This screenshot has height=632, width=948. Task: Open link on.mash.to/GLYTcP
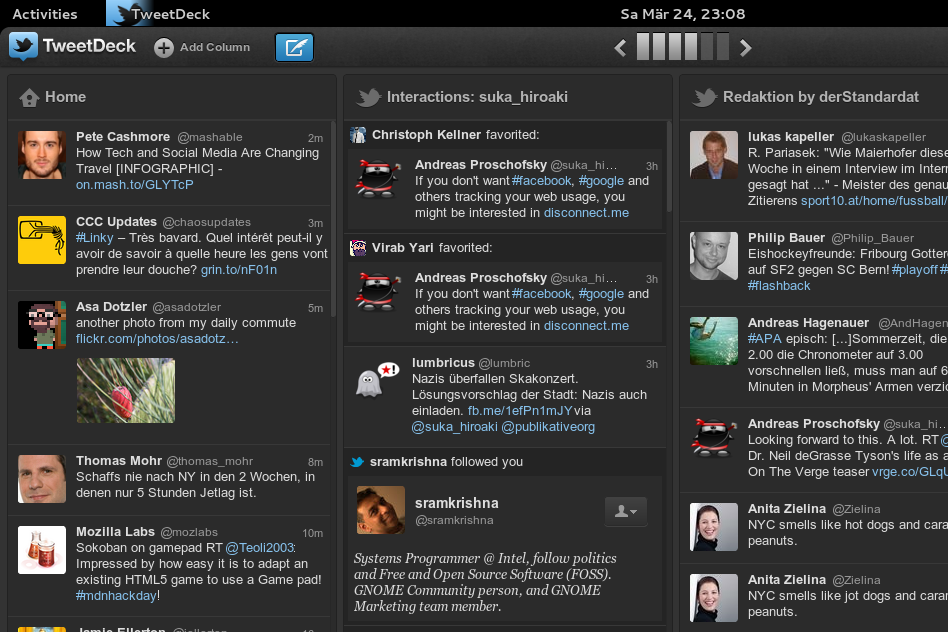coord(135,185)
